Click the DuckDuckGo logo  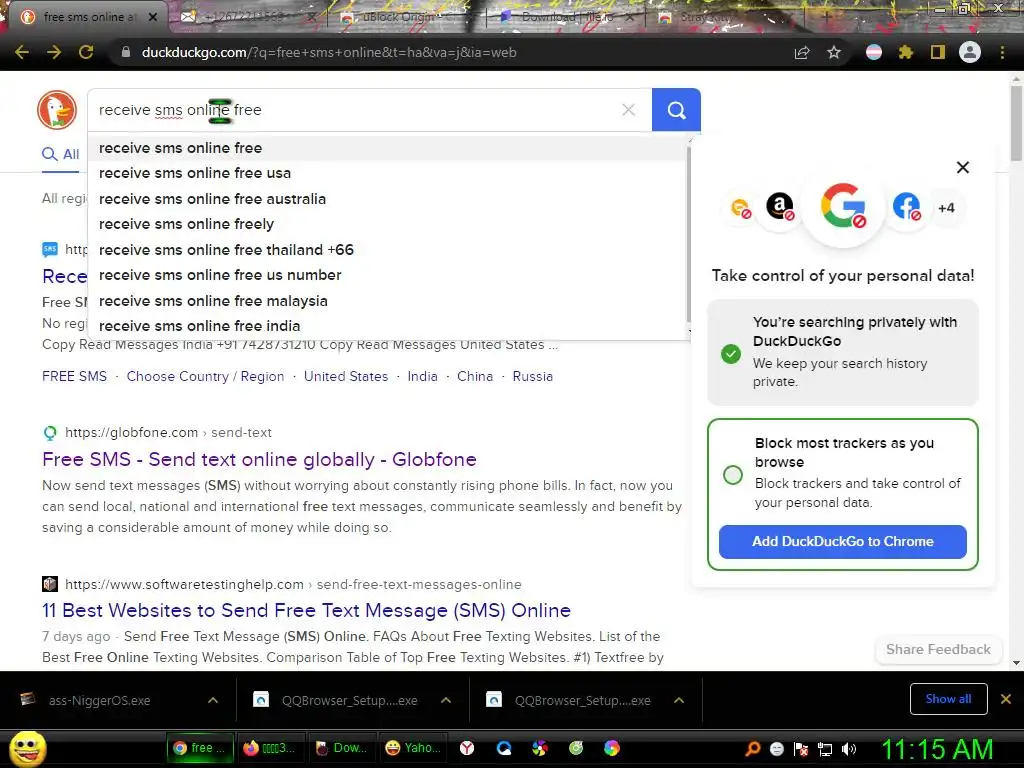pyautogui.click(x=57, y=110)
